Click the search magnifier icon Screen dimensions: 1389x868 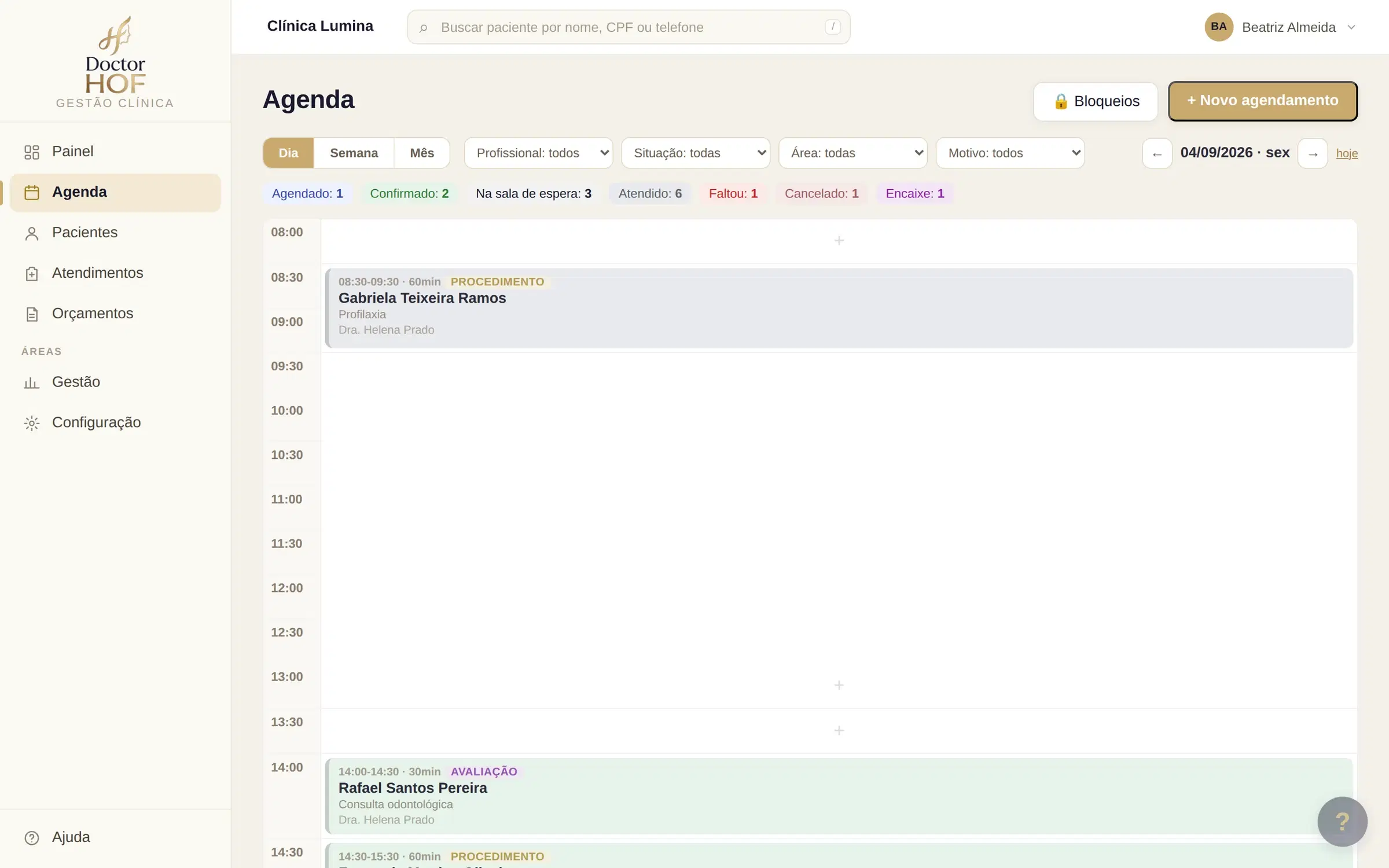[423, 28]
